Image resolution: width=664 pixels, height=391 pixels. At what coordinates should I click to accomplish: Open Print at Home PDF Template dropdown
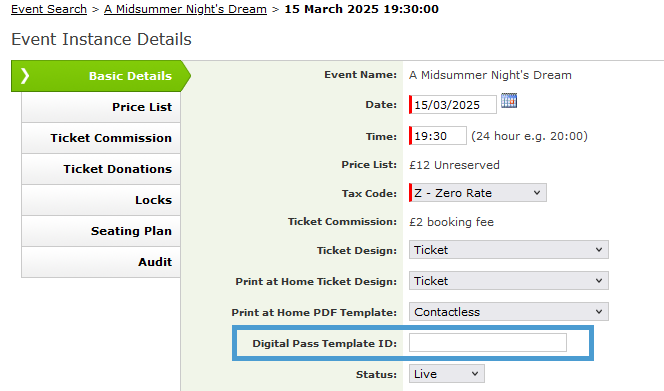click(509, 312)
